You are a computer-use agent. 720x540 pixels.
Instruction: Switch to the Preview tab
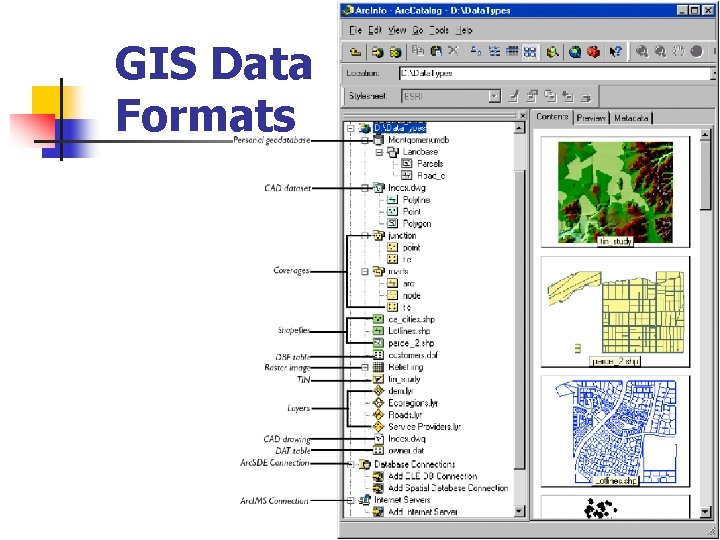(x=591, y=118)
